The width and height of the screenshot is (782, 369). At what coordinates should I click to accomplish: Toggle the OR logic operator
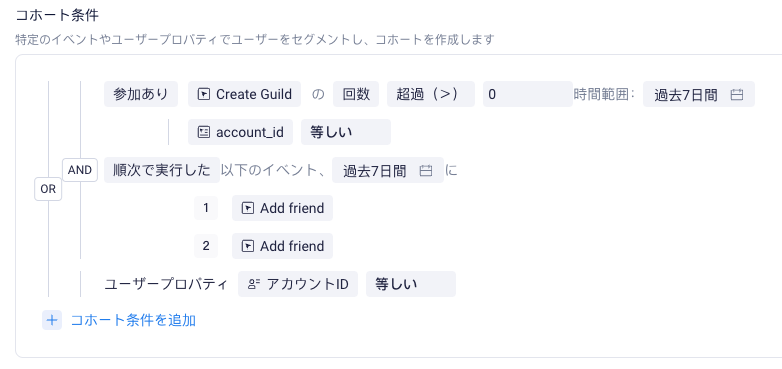click(x=48, y=189)
